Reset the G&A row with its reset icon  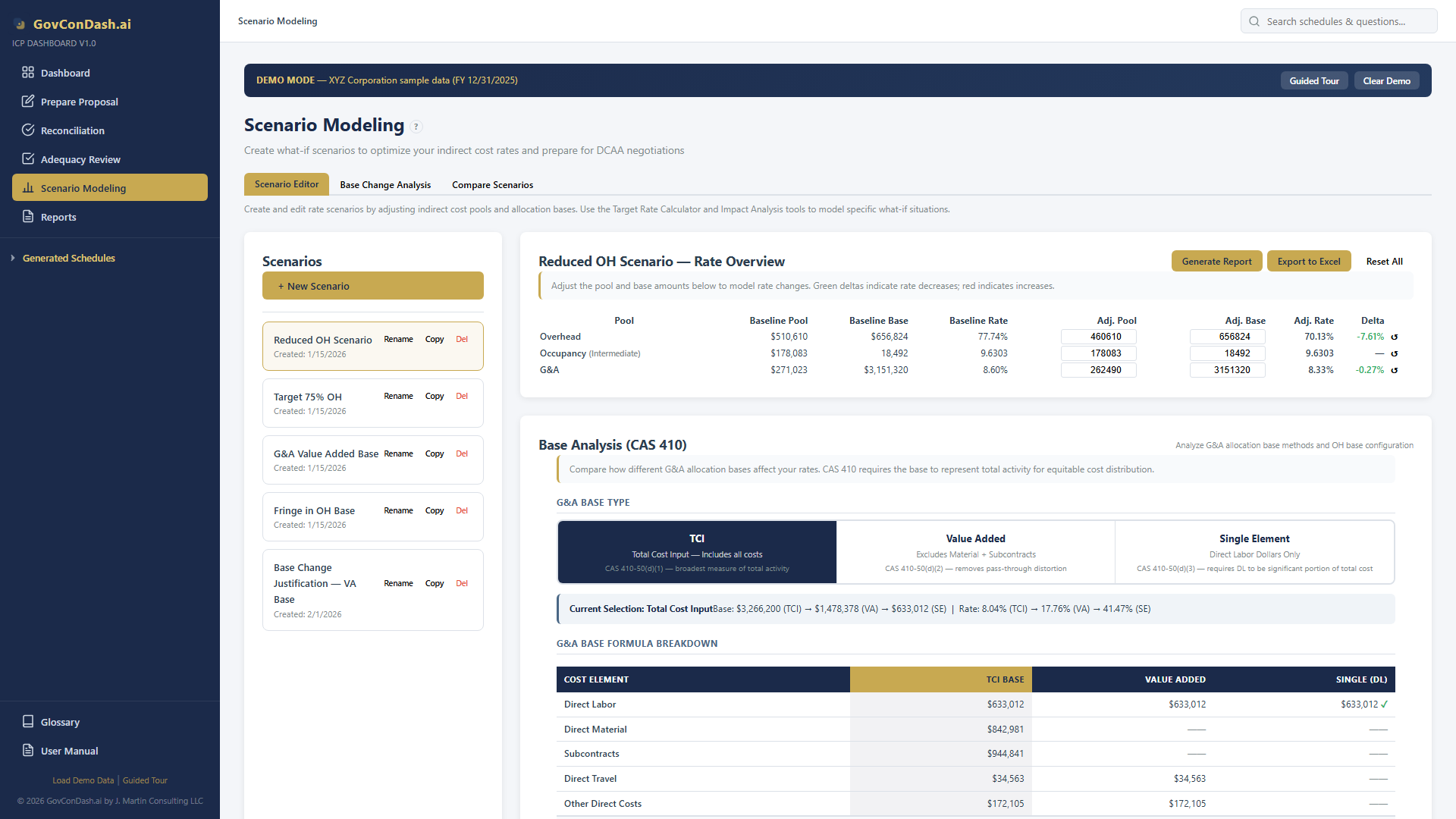(1394, 370)
